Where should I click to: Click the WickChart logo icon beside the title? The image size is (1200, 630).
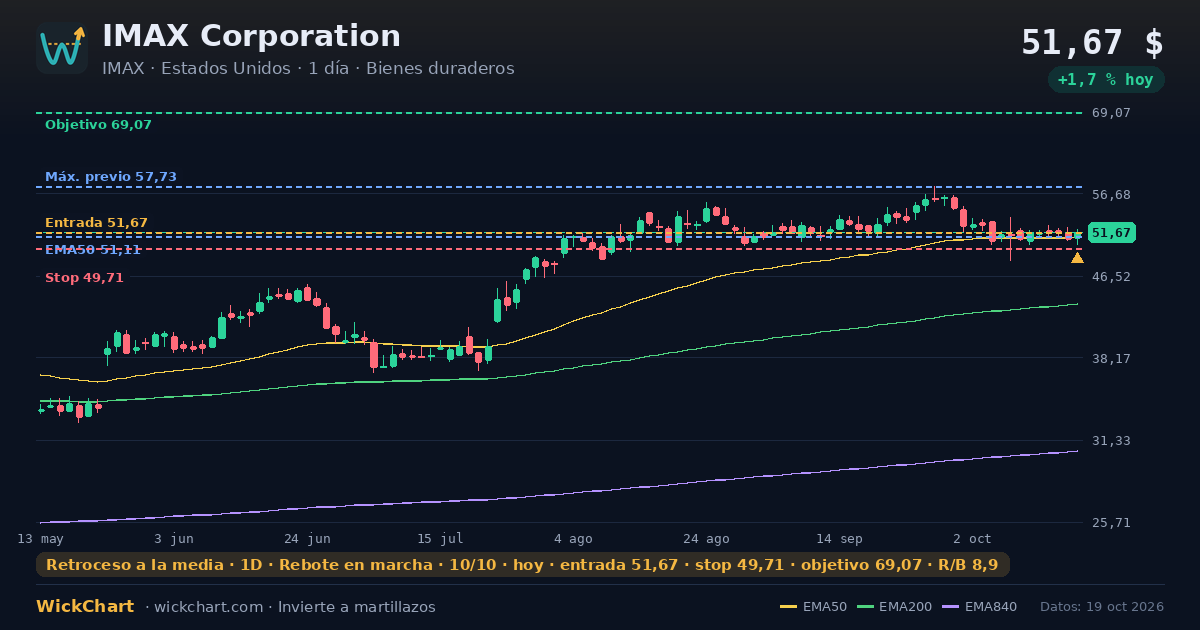coord(62,48)
